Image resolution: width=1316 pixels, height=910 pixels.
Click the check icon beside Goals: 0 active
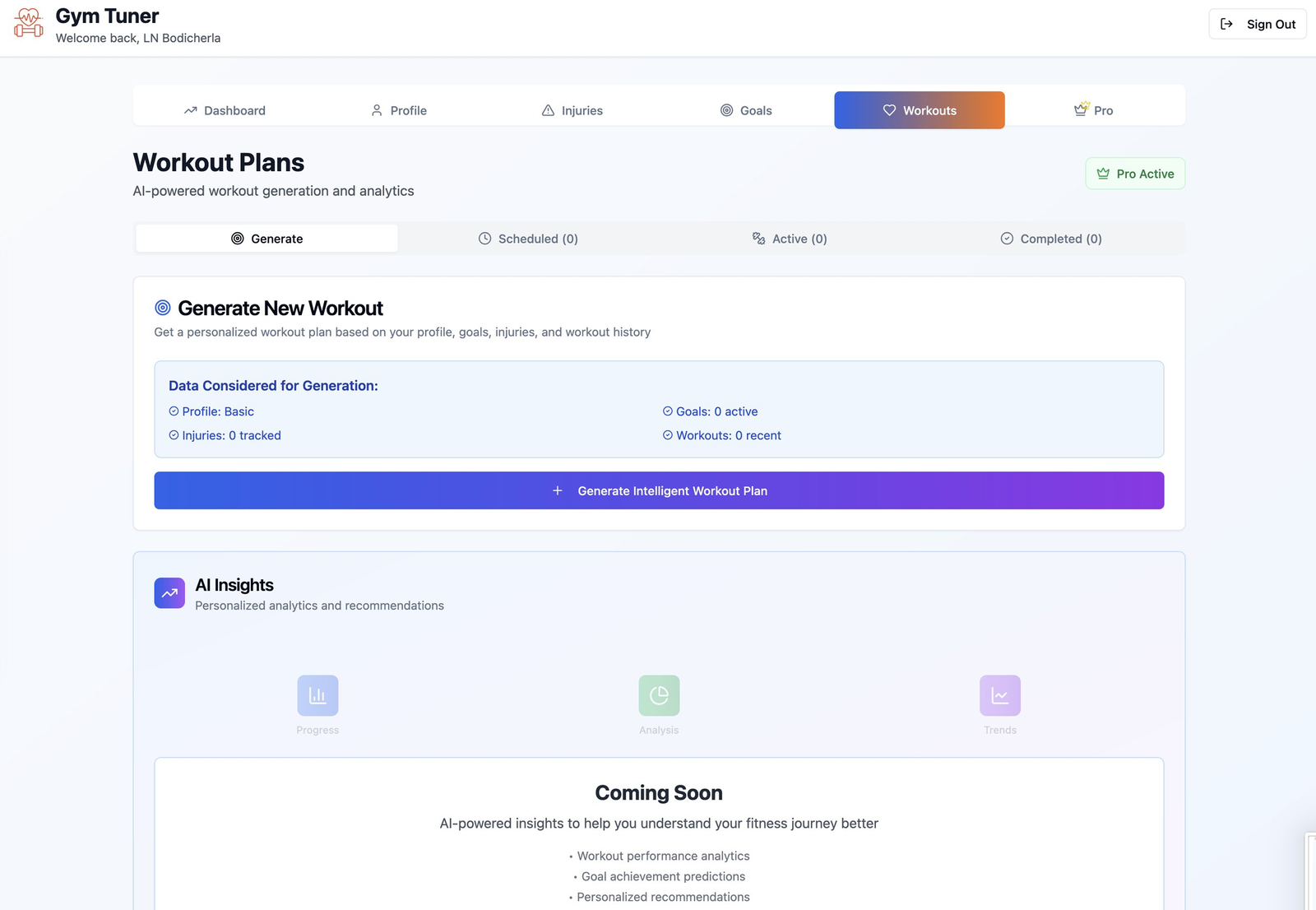pyautogui.click(x=668, y=411)
